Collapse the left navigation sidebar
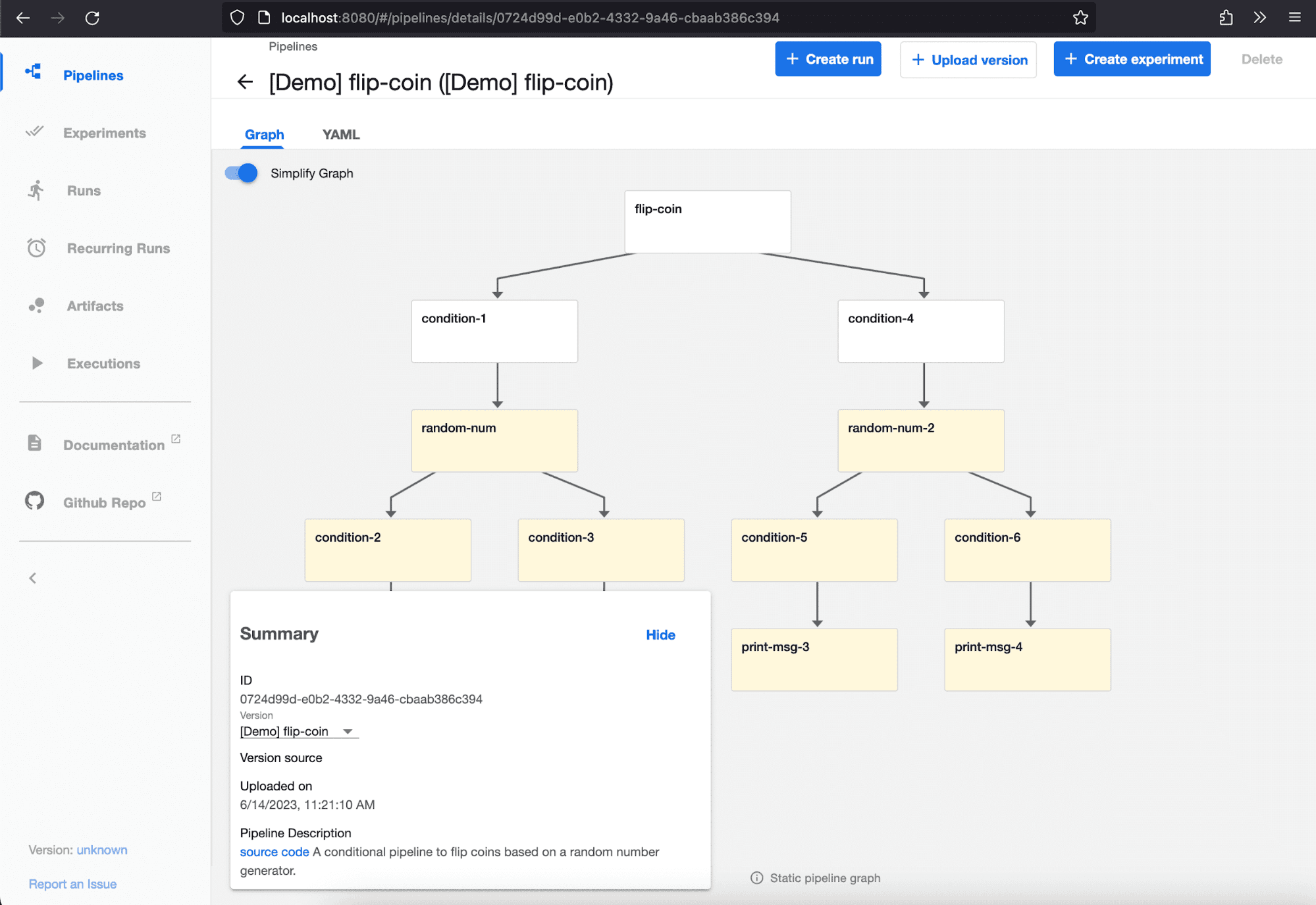This screenshot has width=1316, height=905. click(32, 578)
